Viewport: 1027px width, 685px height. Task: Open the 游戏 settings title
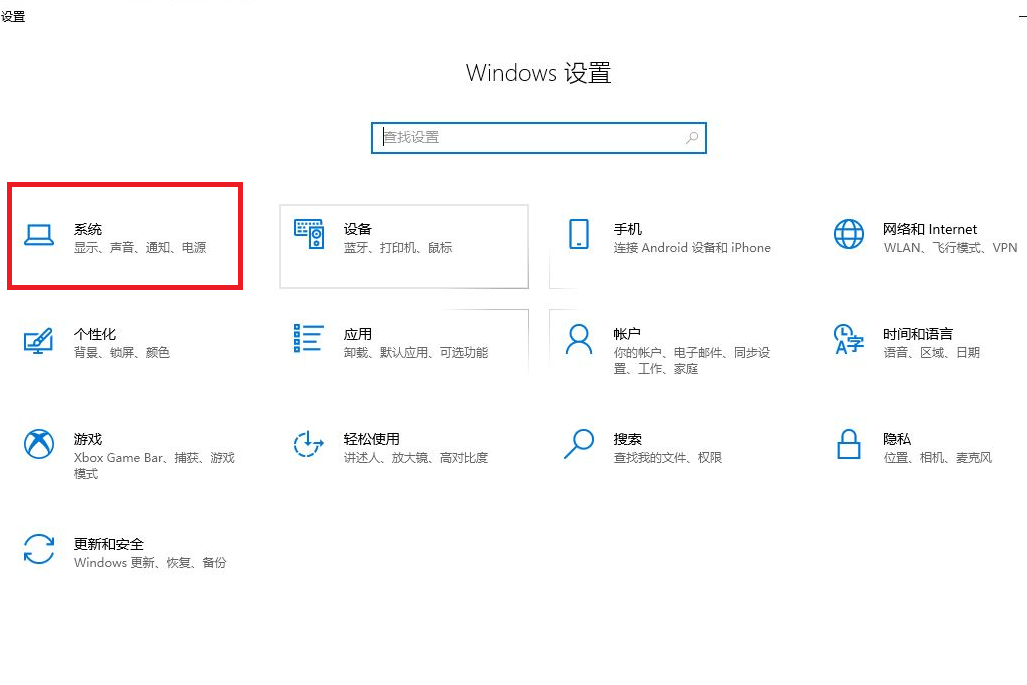[x=88, y=439]
